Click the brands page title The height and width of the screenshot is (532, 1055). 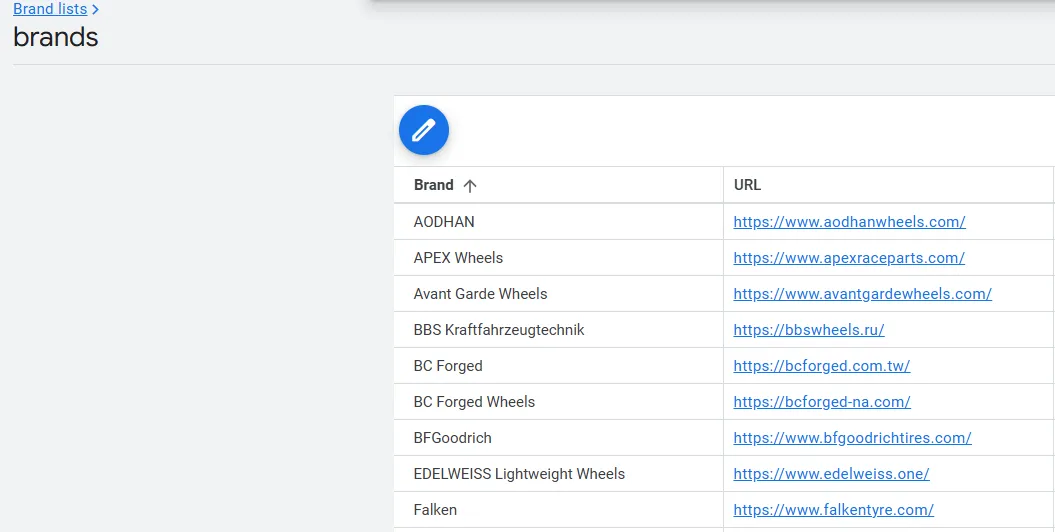(55, 37)
